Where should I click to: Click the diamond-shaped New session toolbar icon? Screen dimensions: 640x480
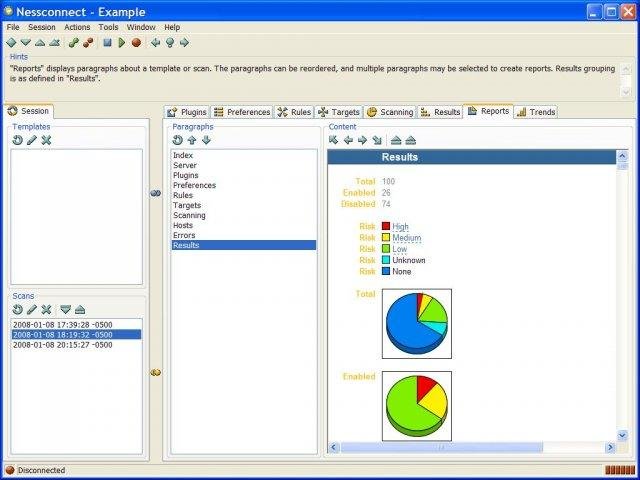pos(11,42)
